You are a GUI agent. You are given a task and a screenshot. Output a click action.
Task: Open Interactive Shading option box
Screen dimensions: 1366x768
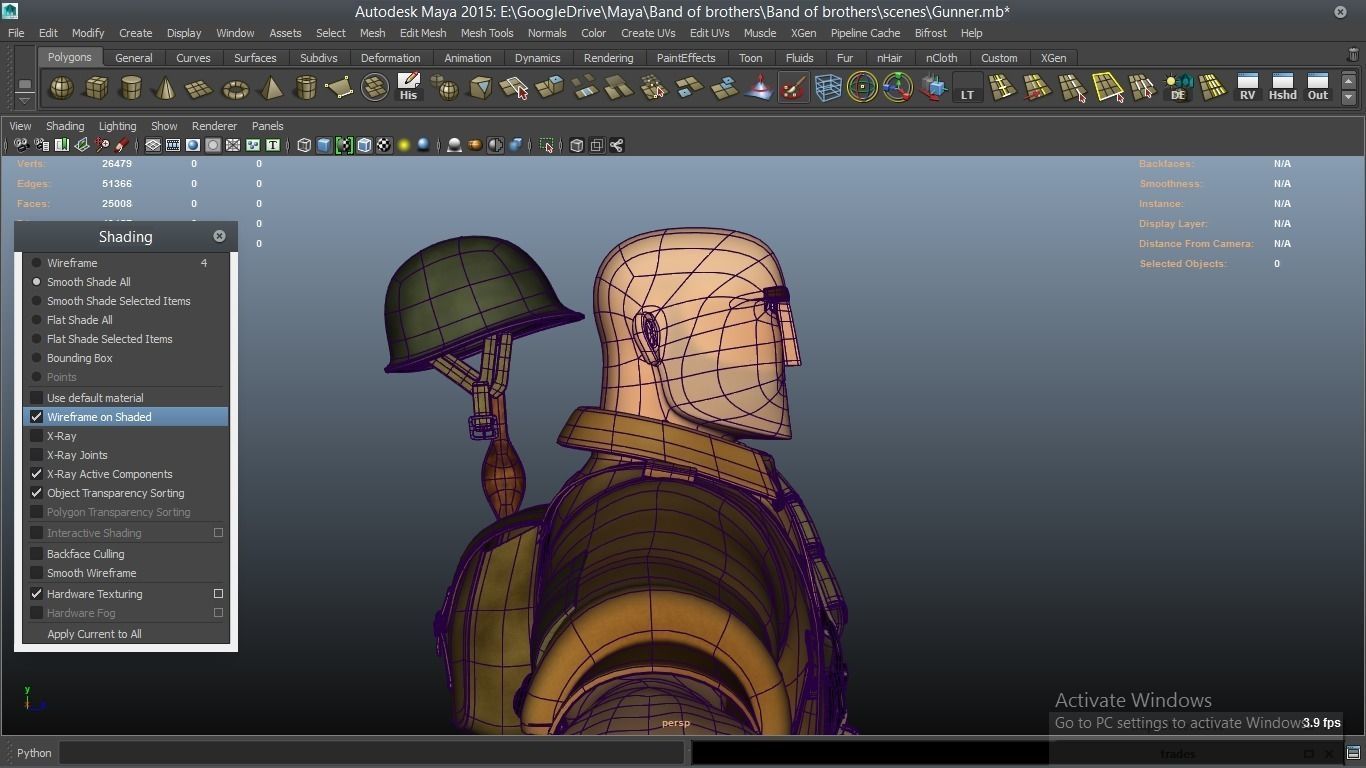218,533
